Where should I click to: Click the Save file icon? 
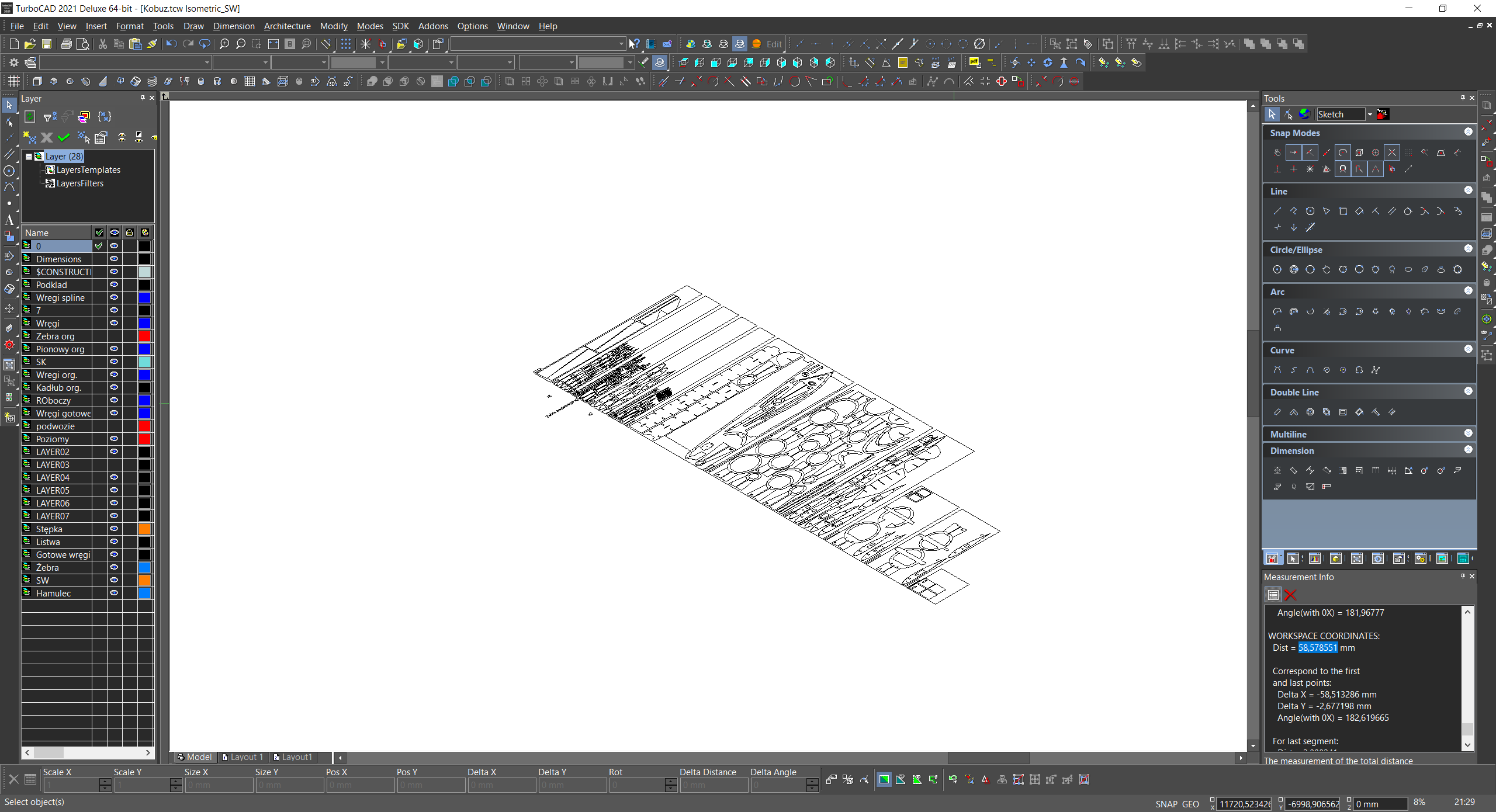click(x=47, y=44)
